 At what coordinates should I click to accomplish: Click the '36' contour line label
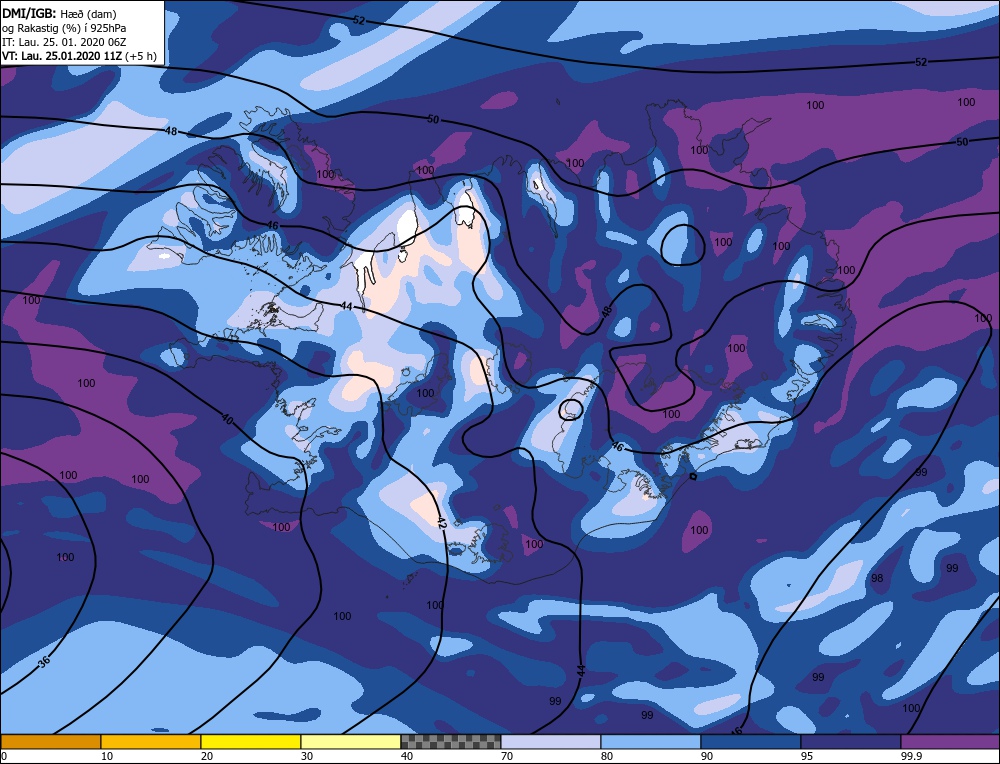point(43,661)
